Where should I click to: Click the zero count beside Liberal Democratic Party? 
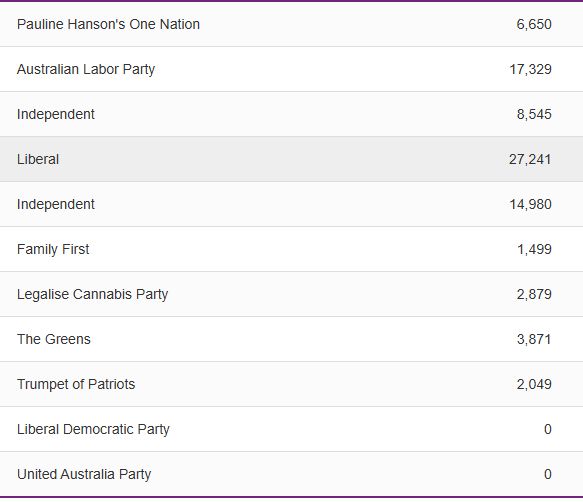pyautogui.click(x=548, y=429)
